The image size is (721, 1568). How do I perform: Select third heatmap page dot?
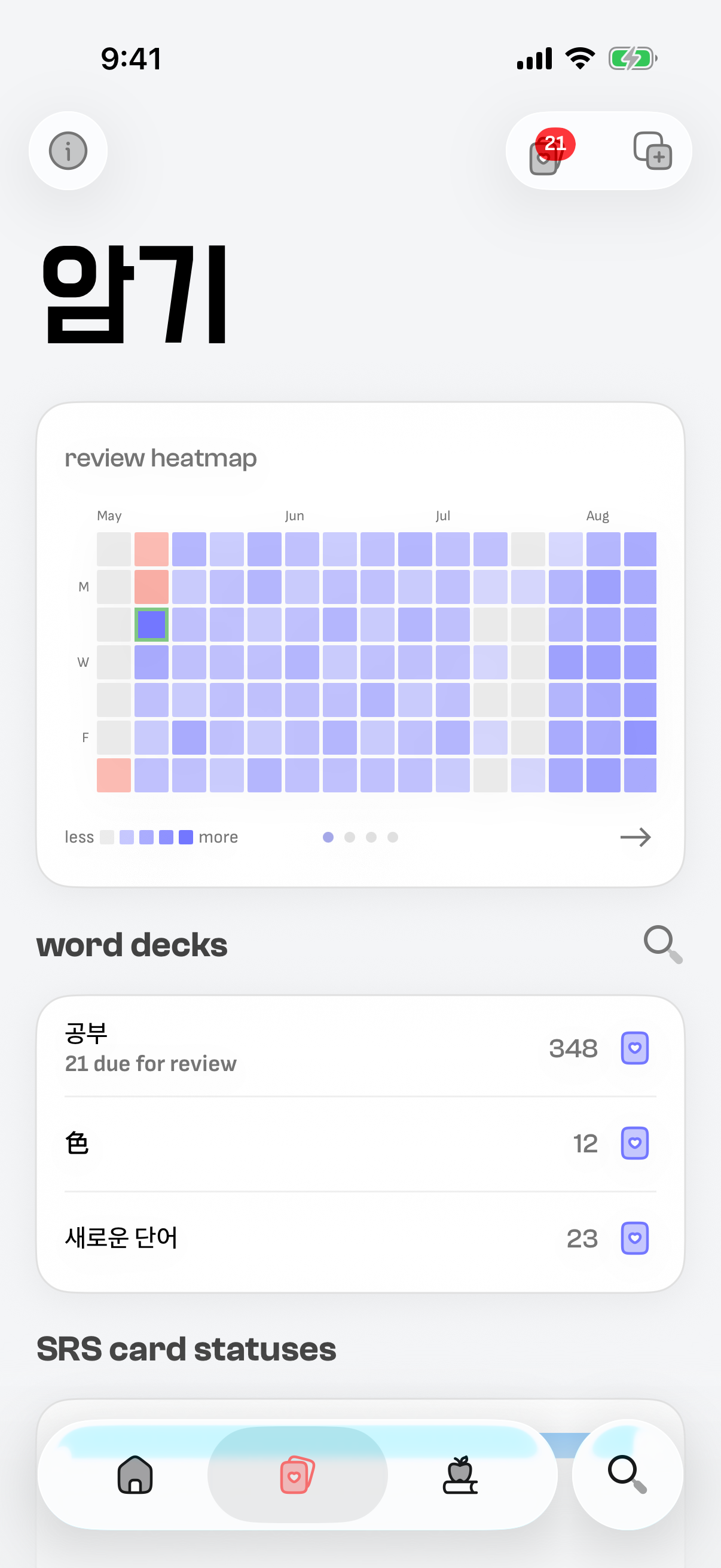pyautogui.click(x=371, y=837)
